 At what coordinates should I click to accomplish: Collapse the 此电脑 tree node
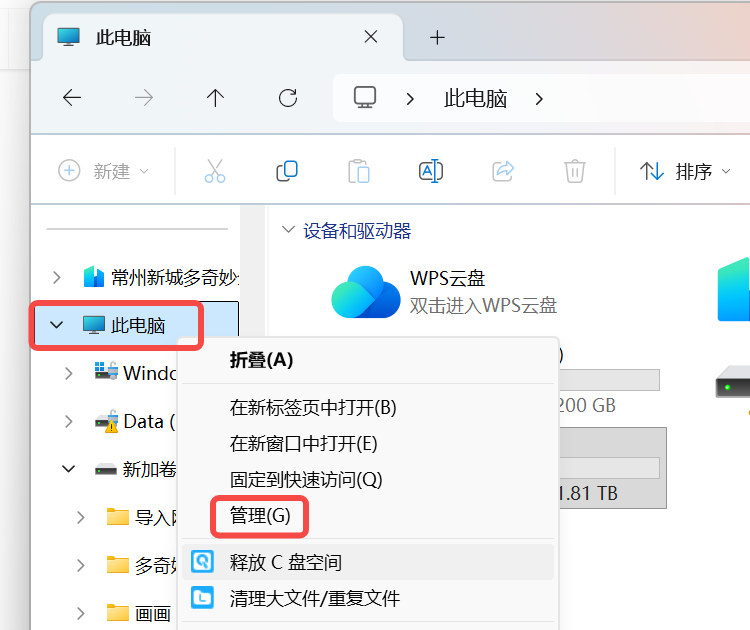(57, 325)
